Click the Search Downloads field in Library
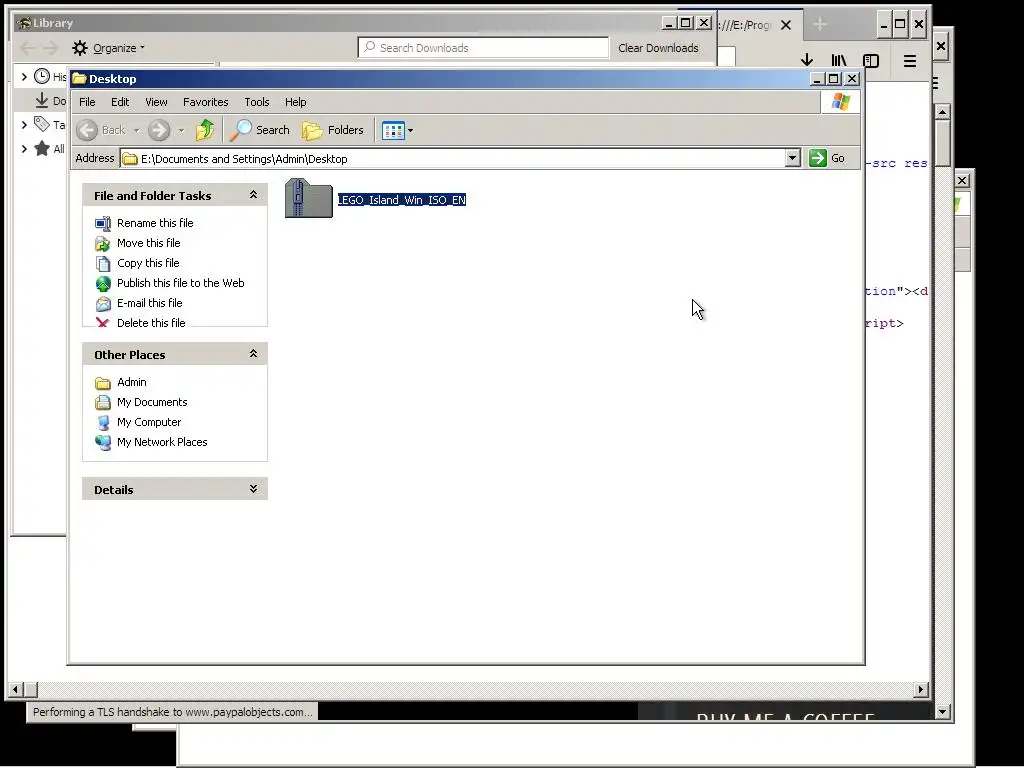The height and width of the screenshot is (768, 1024). [483, 48]
